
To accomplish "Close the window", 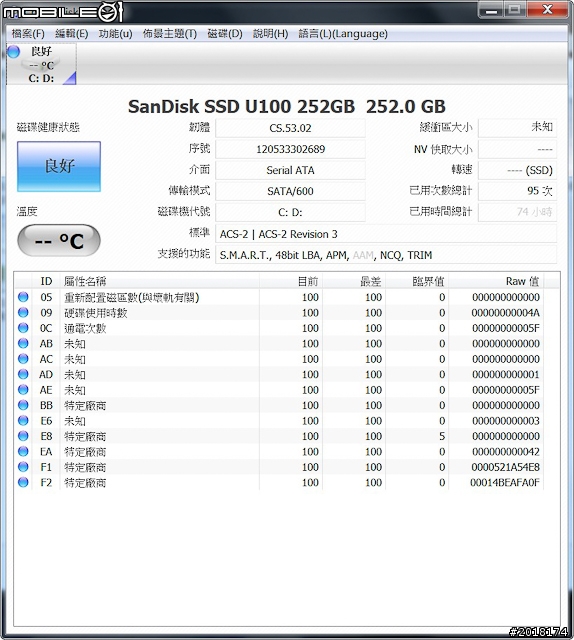I will click(547, 10).
